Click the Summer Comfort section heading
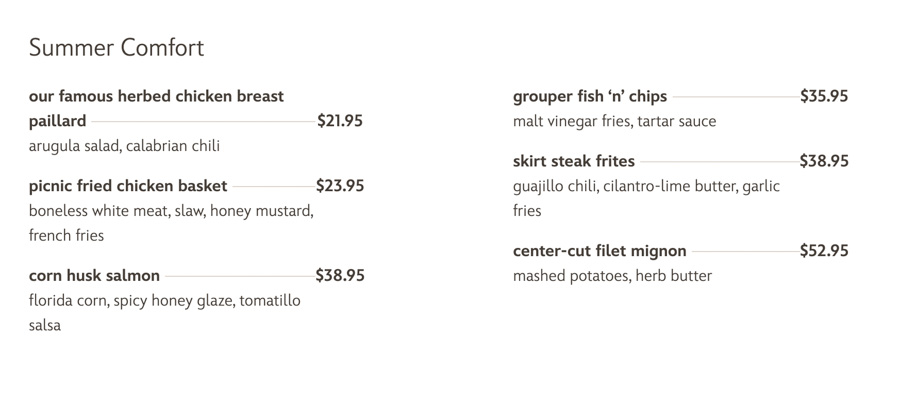This screenshot has width=900, height=401. (x=116, y=47)
